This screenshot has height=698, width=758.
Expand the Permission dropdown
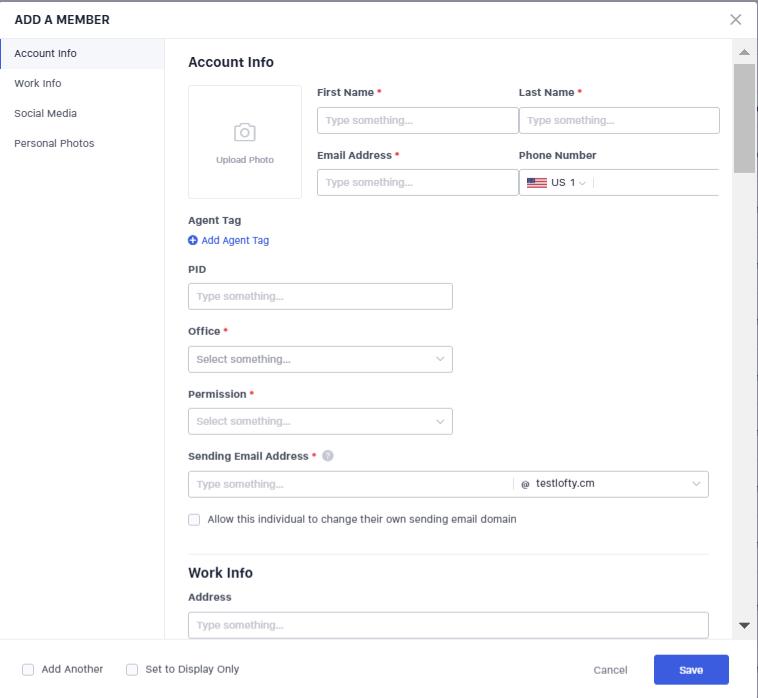pyautogui.click(x=320, y=421)
